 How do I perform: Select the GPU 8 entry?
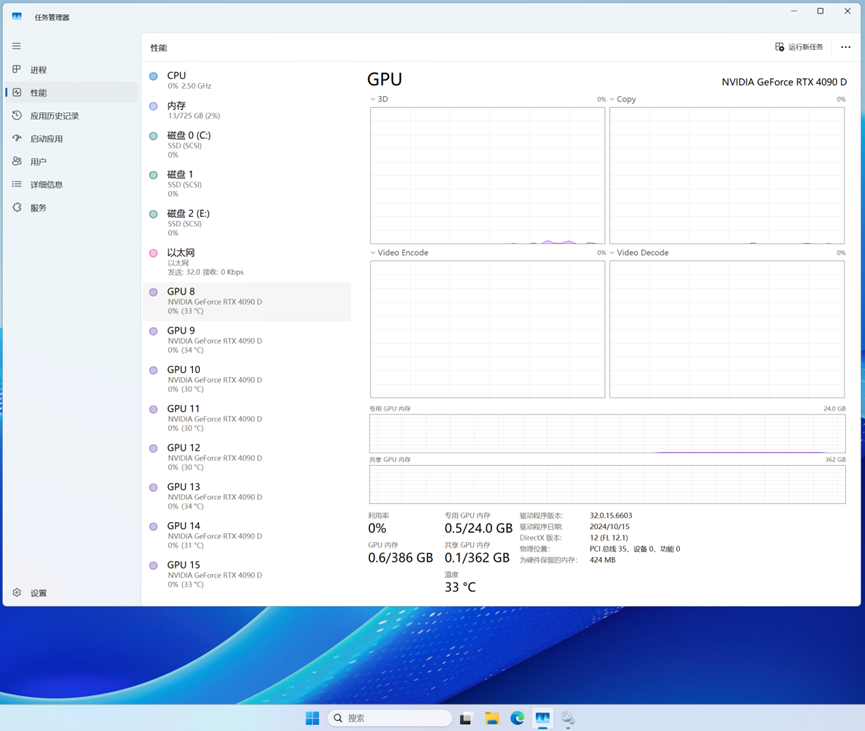click(247, 301)
